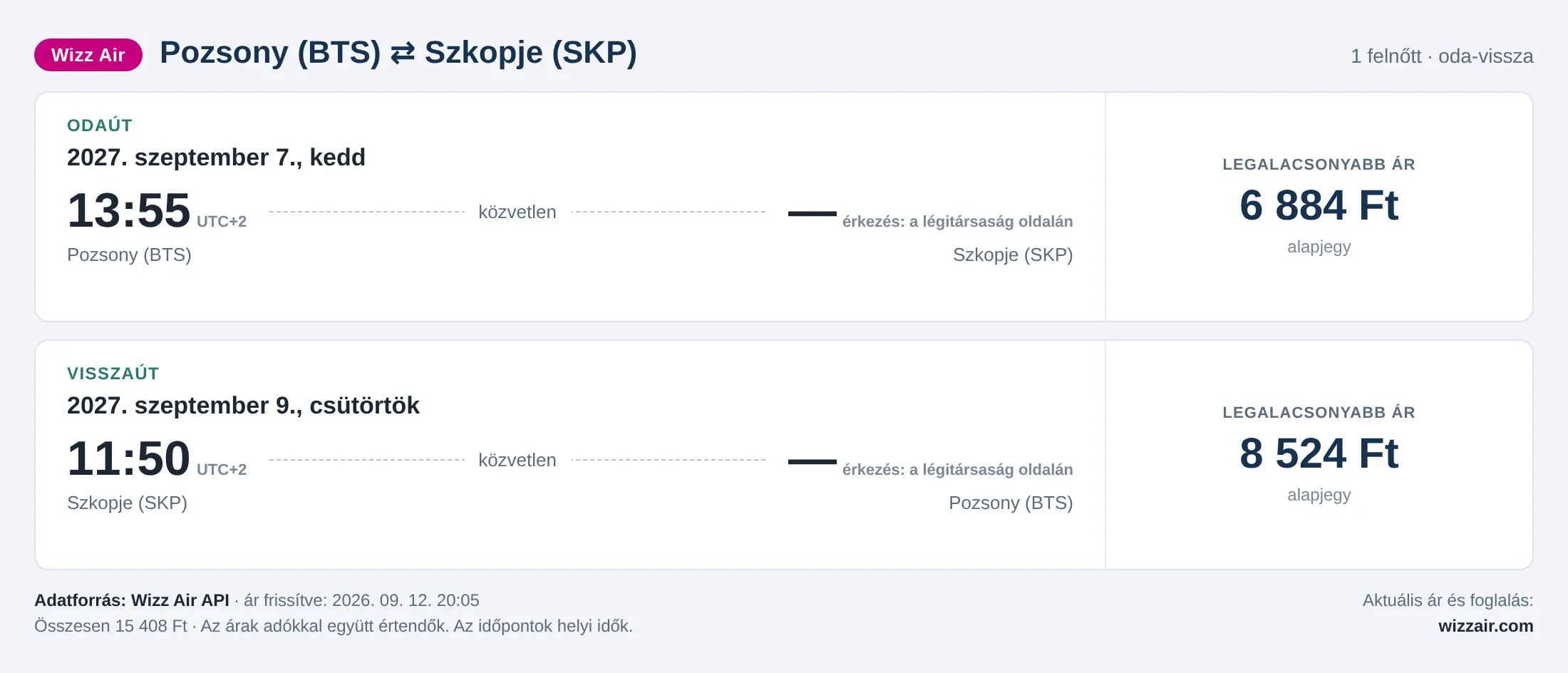Click the VISSZAÚT section label
This screenshot has width=1568, height=673.
(x=113, y=374)
